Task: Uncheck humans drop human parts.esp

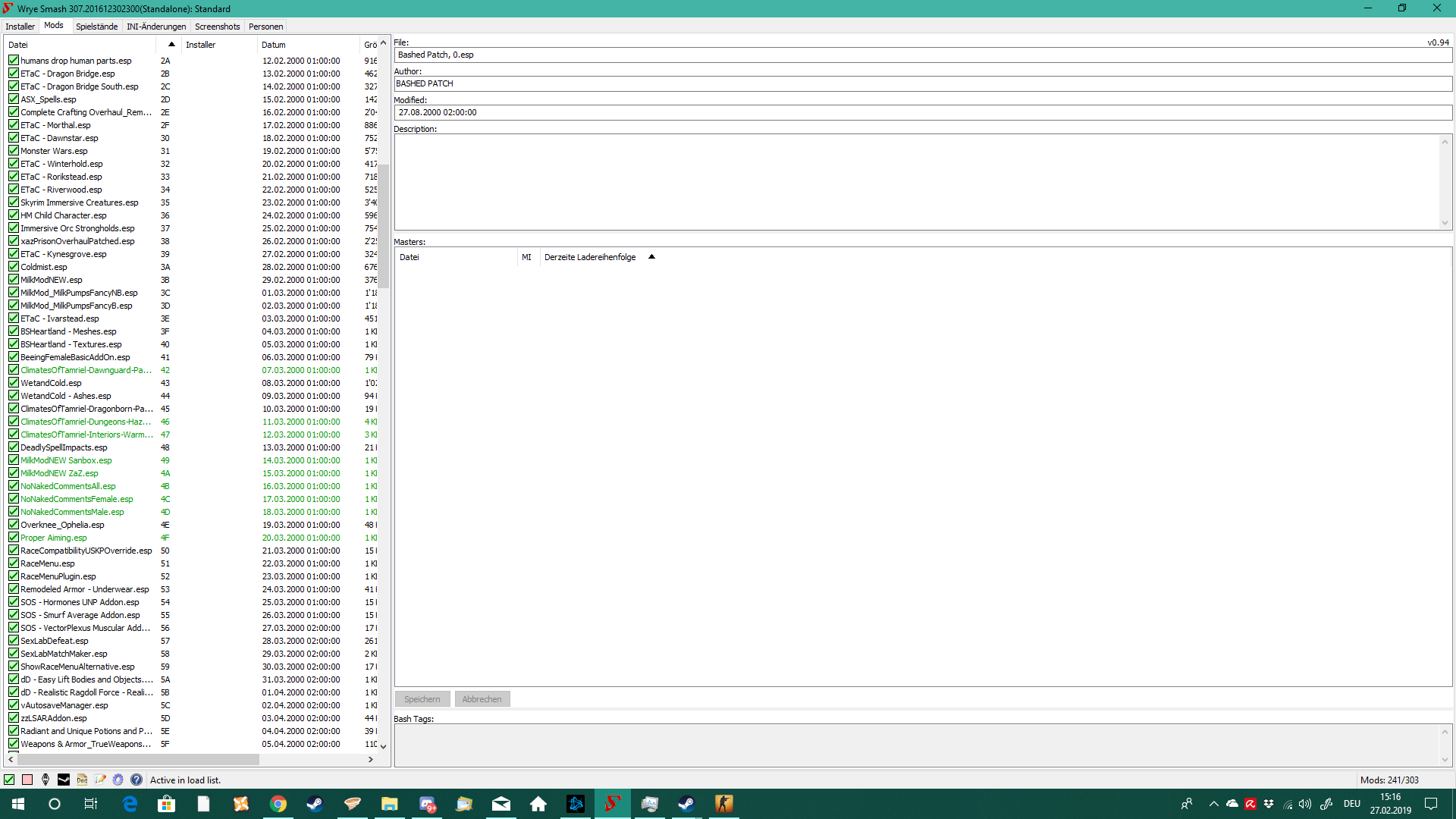Action: (x=14, y=61)
